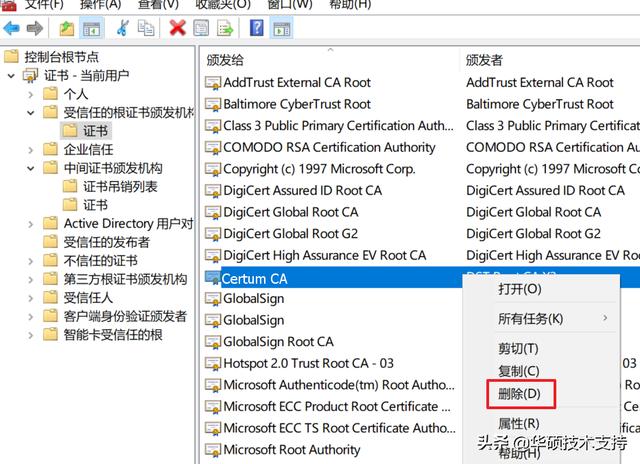Expand the 第三方根证书颁发机构 node
640x464 pixels.
tap(31, 280)
